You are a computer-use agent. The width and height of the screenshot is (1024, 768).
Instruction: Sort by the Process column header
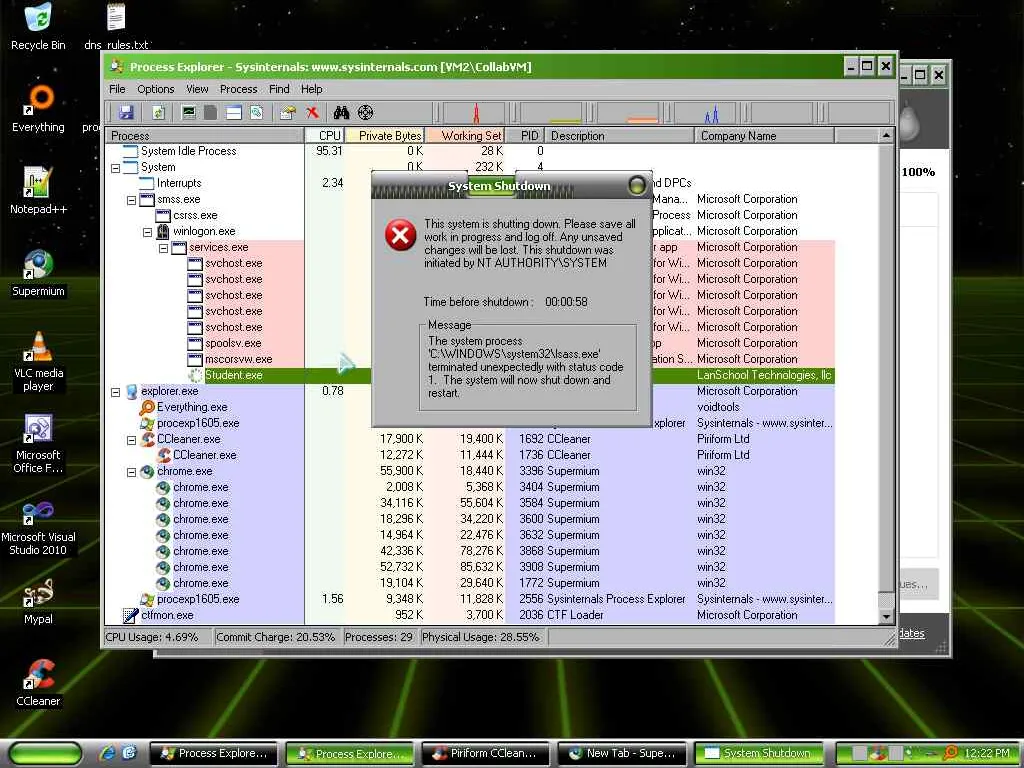(x=205, y=136)
